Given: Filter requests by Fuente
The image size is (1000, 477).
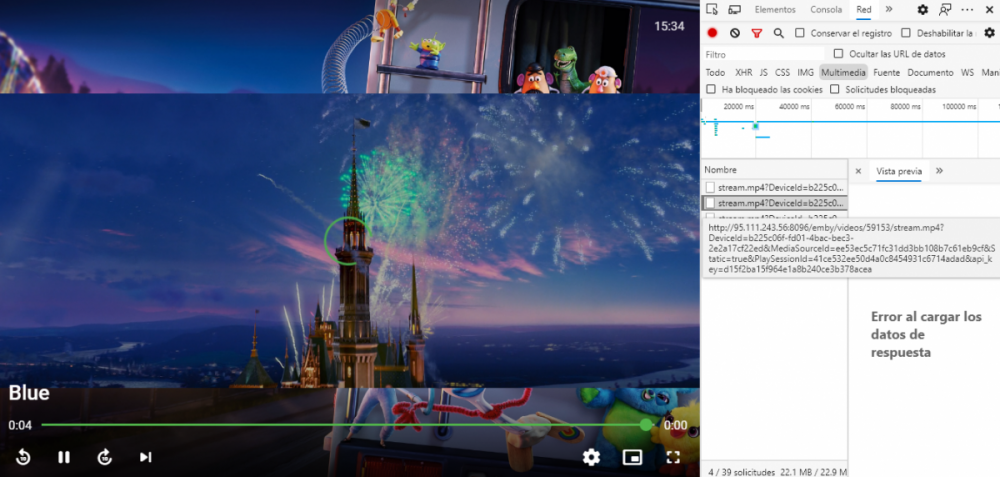Looking at the screenshot, I should [x=886, y=73].
